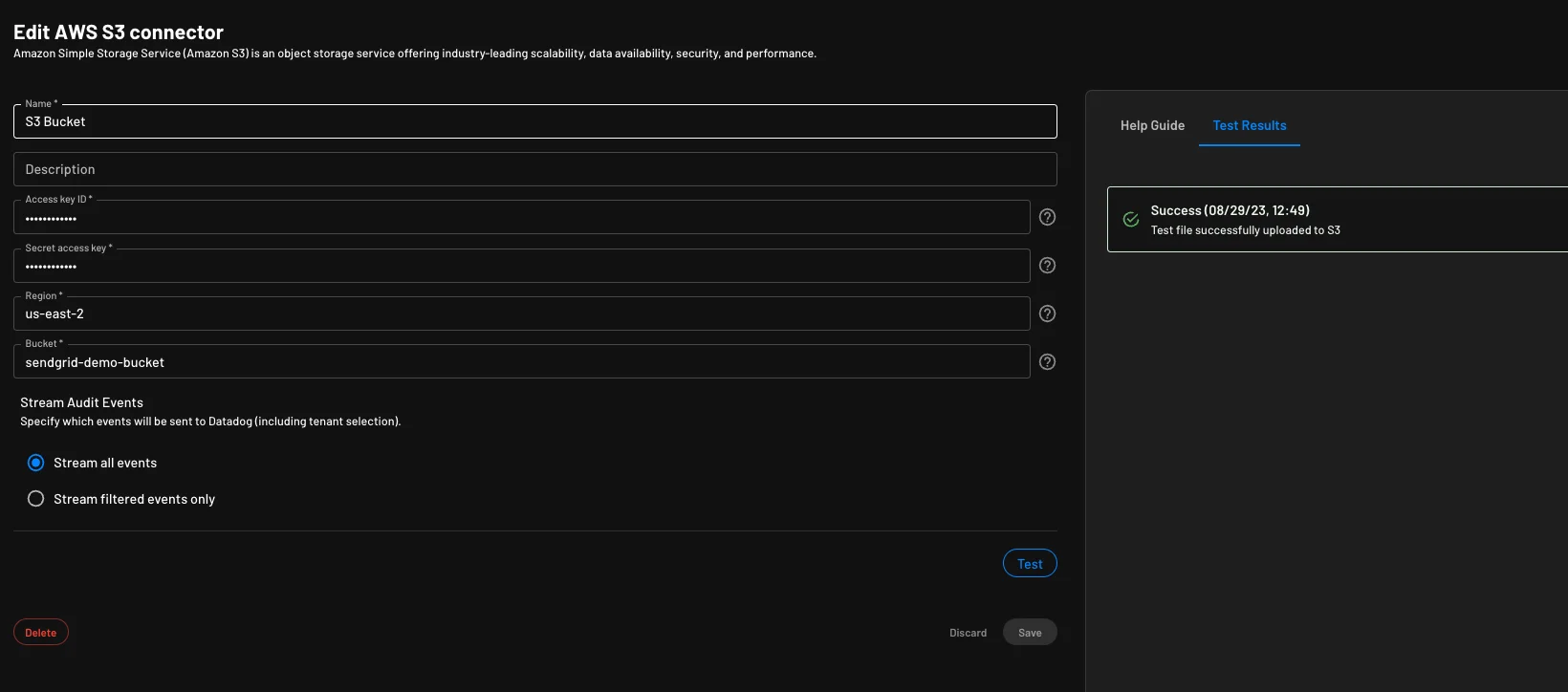Focus the Secret access key input
This screenshot has width=1568, height=692.
point(522,266)
